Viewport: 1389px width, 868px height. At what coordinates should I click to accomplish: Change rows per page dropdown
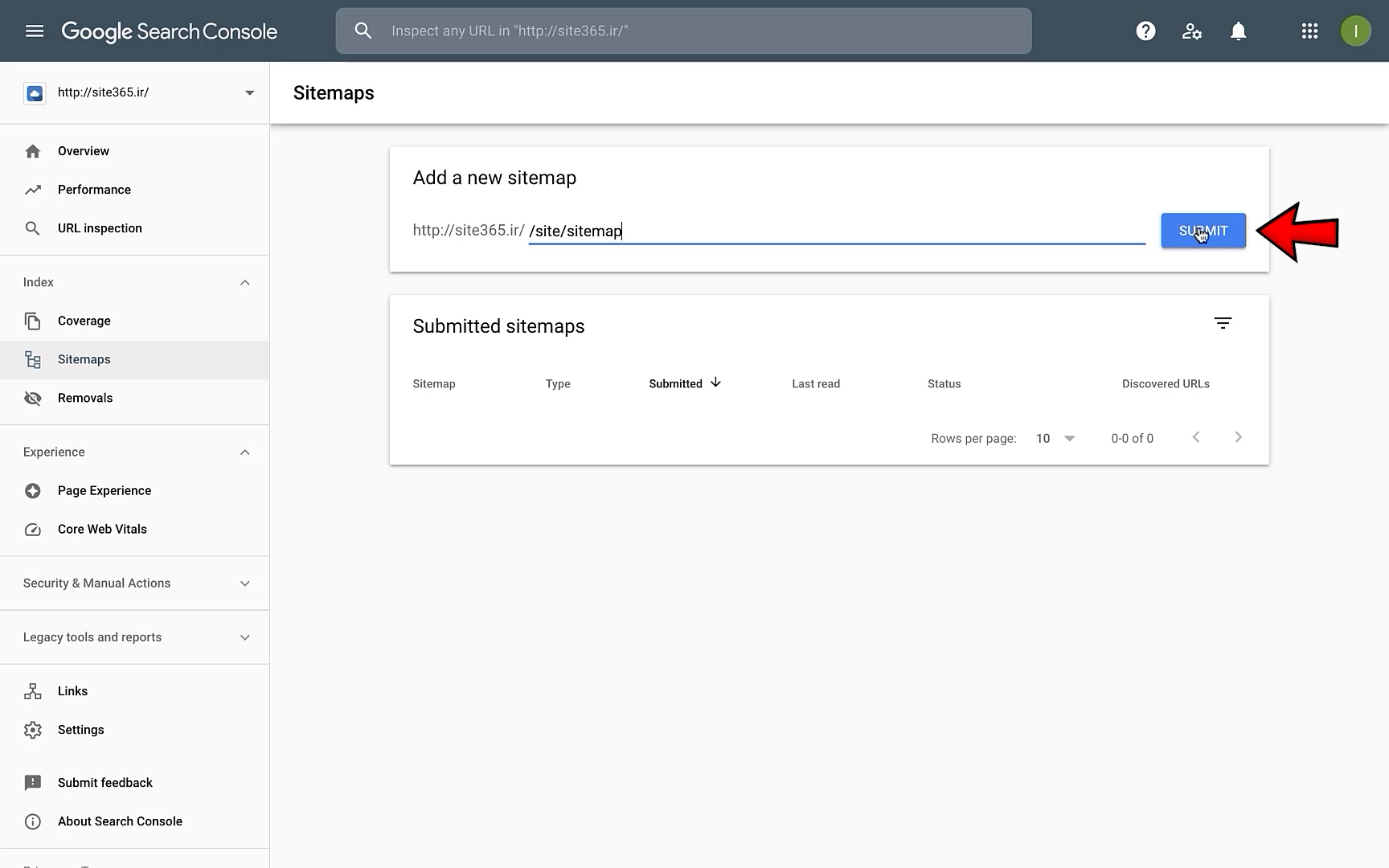pos(1055,438)
